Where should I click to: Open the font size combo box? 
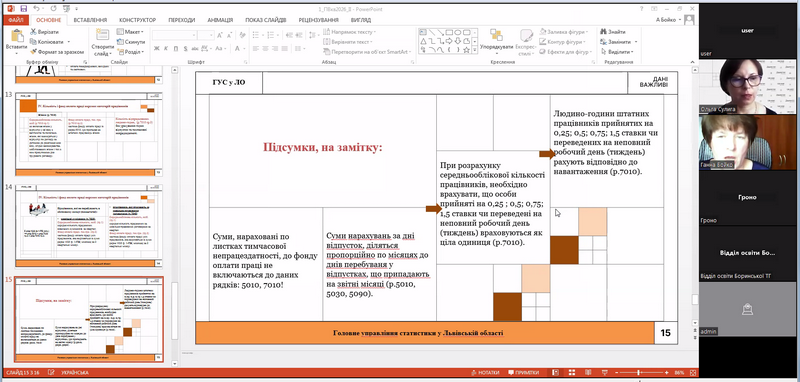206,35
